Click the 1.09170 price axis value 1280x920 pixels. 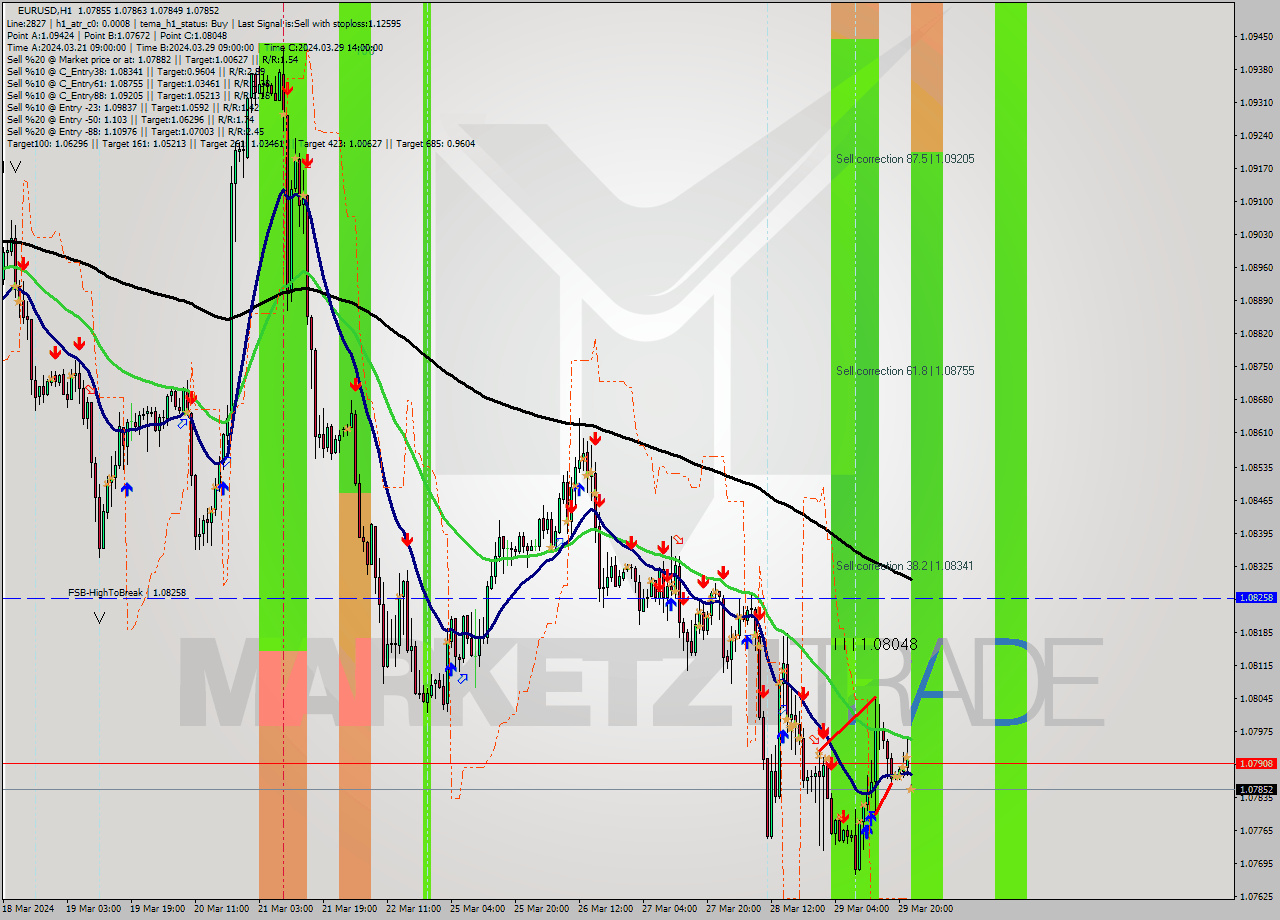point(1256,168)
